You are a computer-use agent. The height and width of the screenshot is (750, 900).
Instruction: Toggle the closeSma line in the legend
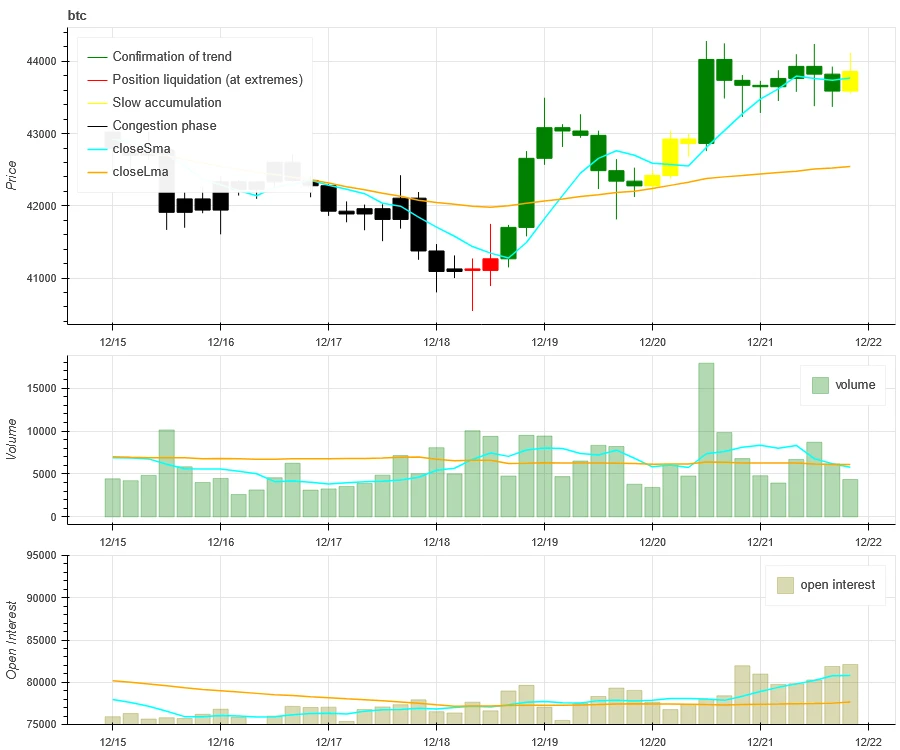click(x=141, y=149)
